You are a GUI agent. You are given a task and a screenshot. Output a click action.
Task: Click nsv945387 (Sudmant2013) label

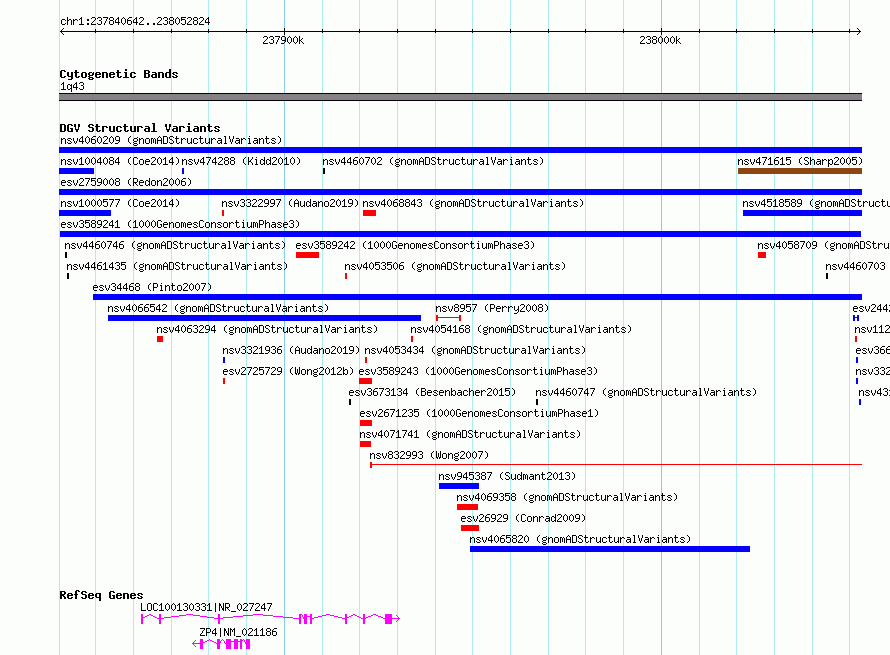507,476
